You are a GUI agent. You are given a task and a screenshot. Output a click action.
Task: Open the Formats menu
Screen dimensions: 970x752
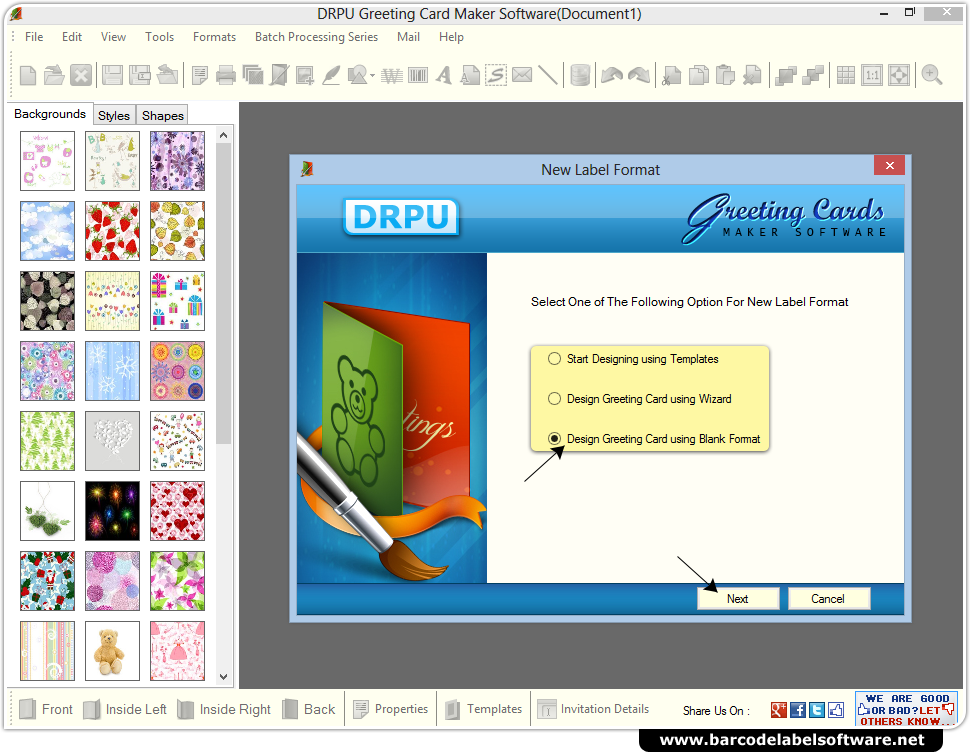[214, 37]
